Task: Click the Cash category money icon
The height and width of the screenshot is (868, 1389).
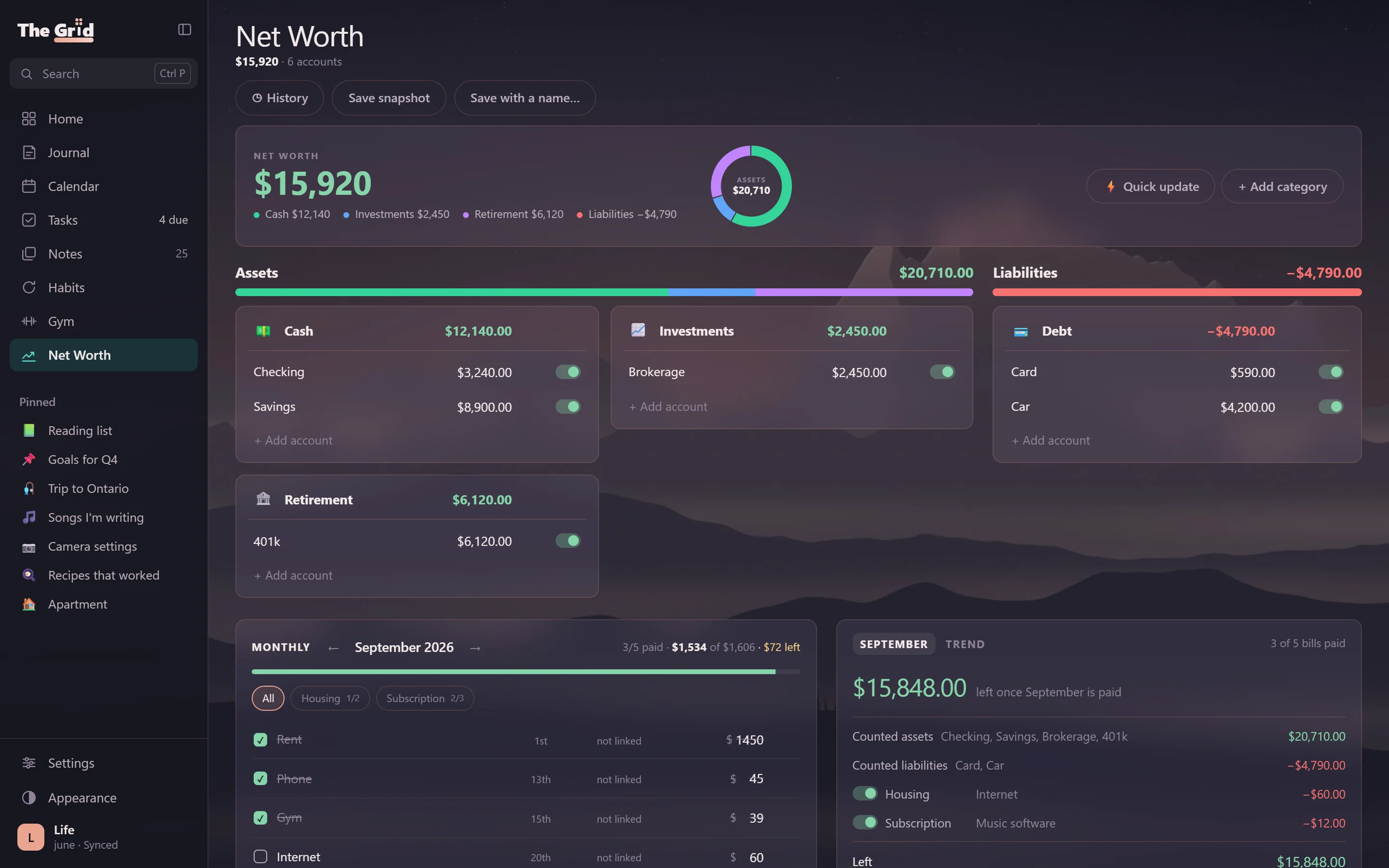Action: point(263,331)
